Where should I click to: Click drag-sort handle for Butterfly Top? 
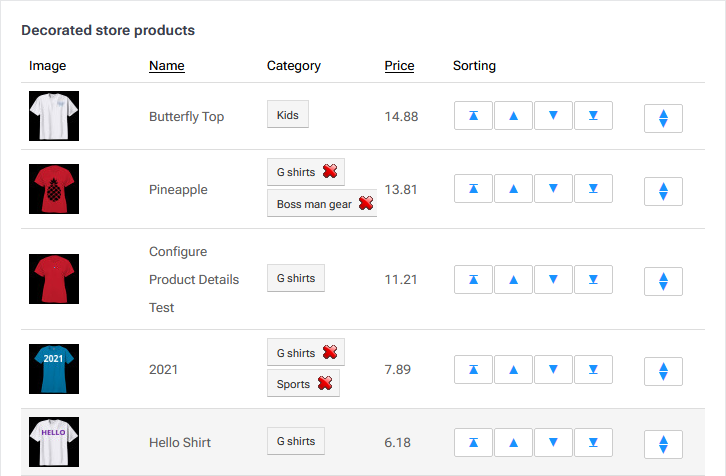click(x=663, y=118)
